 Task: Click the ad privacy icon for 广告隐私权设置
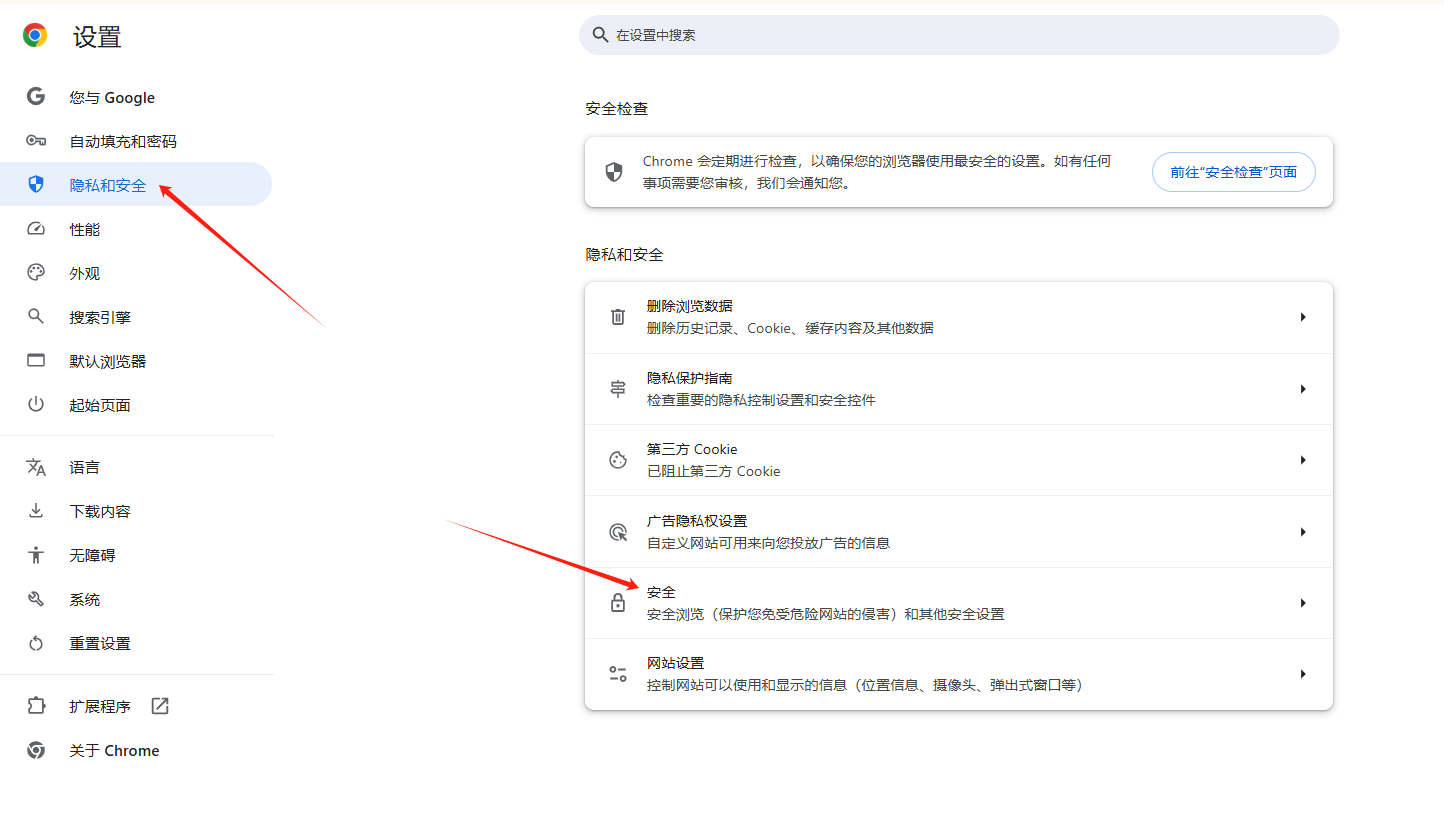[618, 532]
